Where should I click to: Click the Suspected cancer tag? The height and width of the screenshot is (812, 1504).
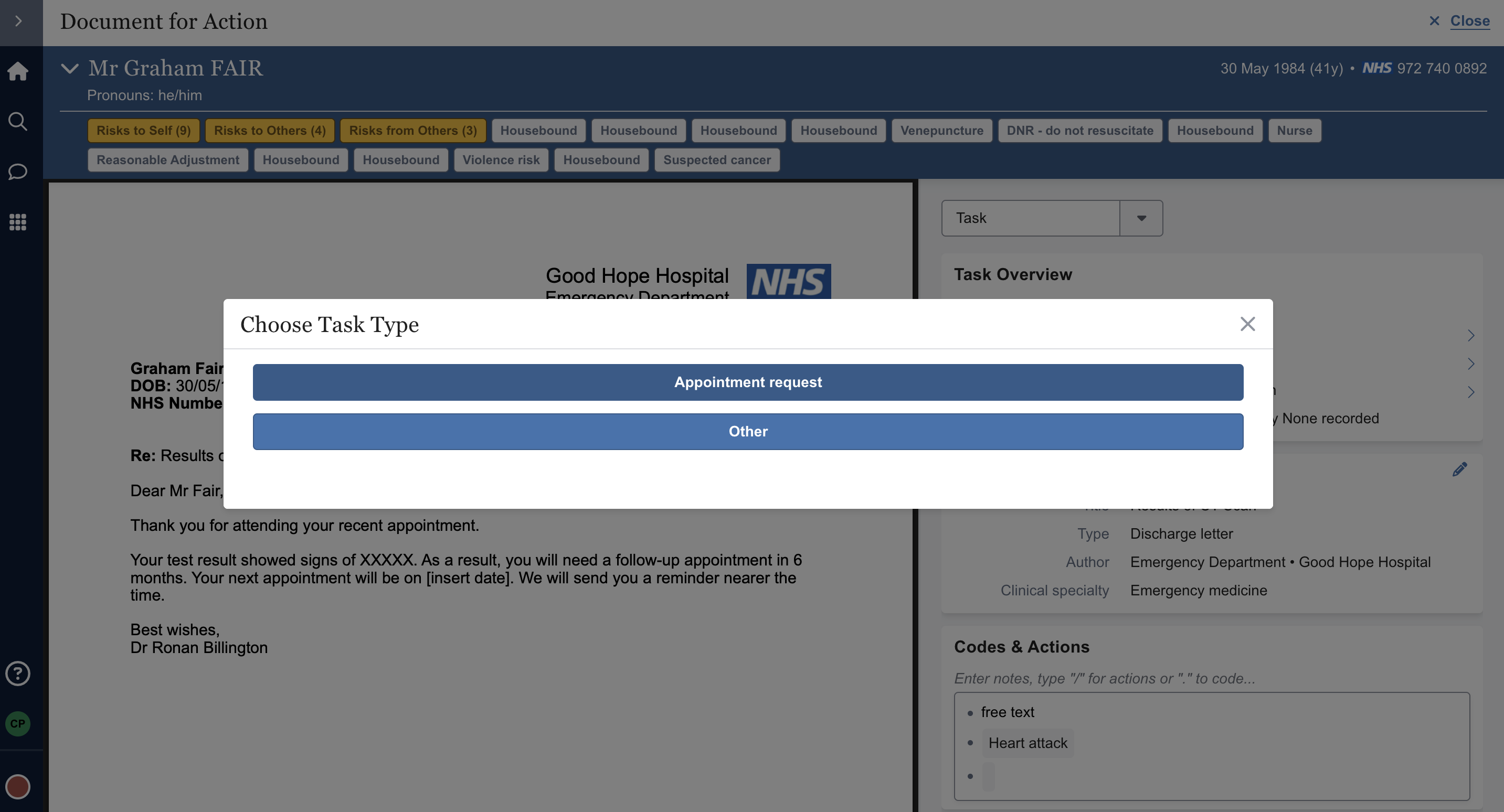tap(716, 160)
